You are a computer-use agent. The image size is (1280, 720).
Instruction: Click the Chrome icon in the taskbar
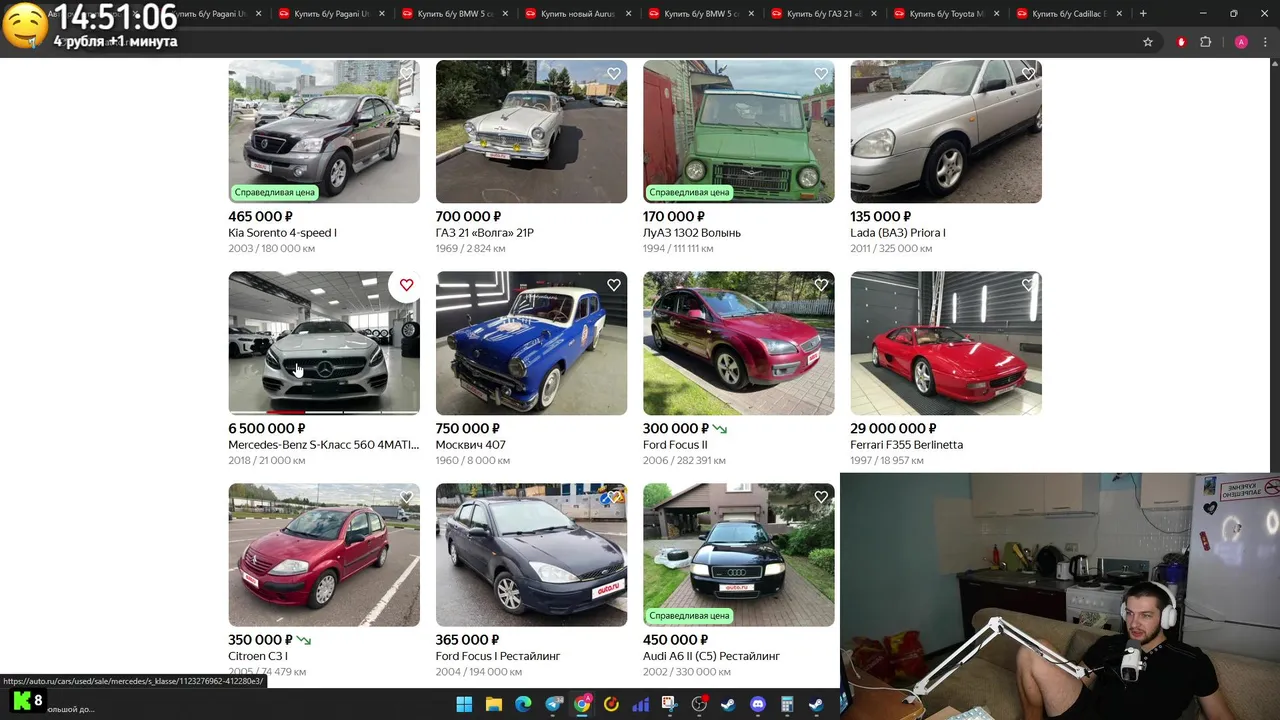582,704
